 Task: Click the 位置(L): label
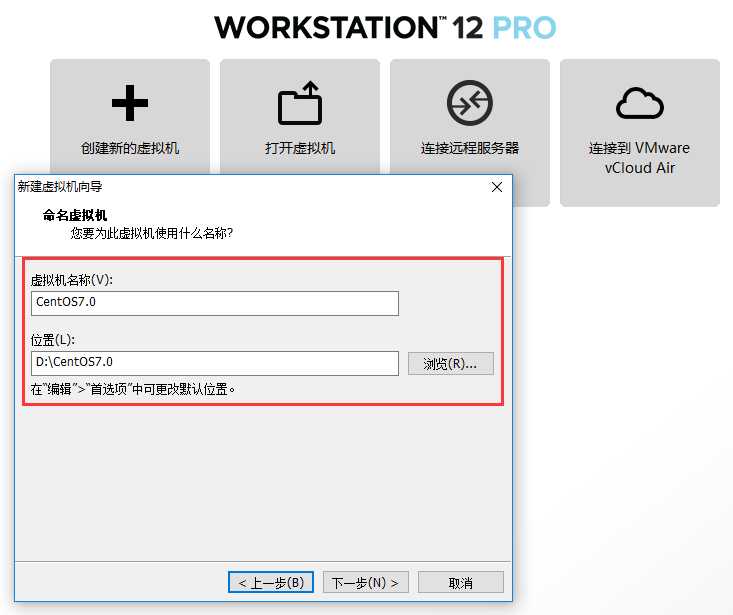pos(53,340)
